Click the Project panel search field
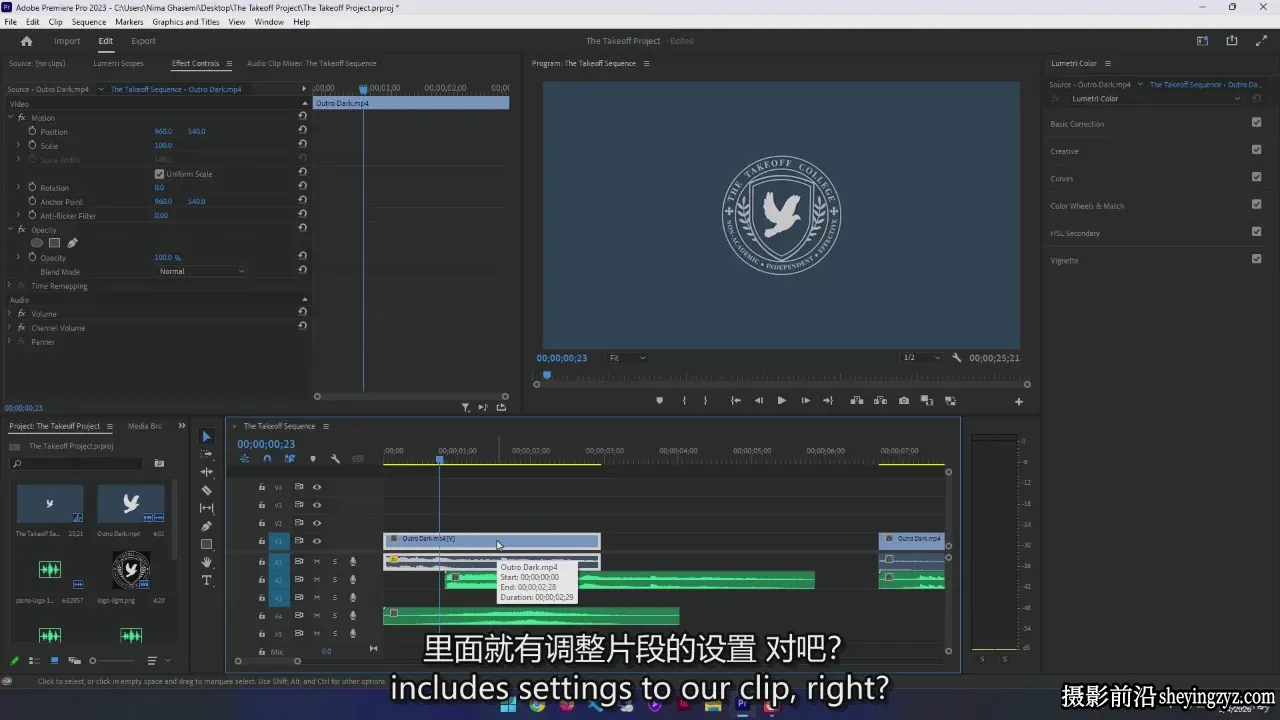 pos(77,464)
